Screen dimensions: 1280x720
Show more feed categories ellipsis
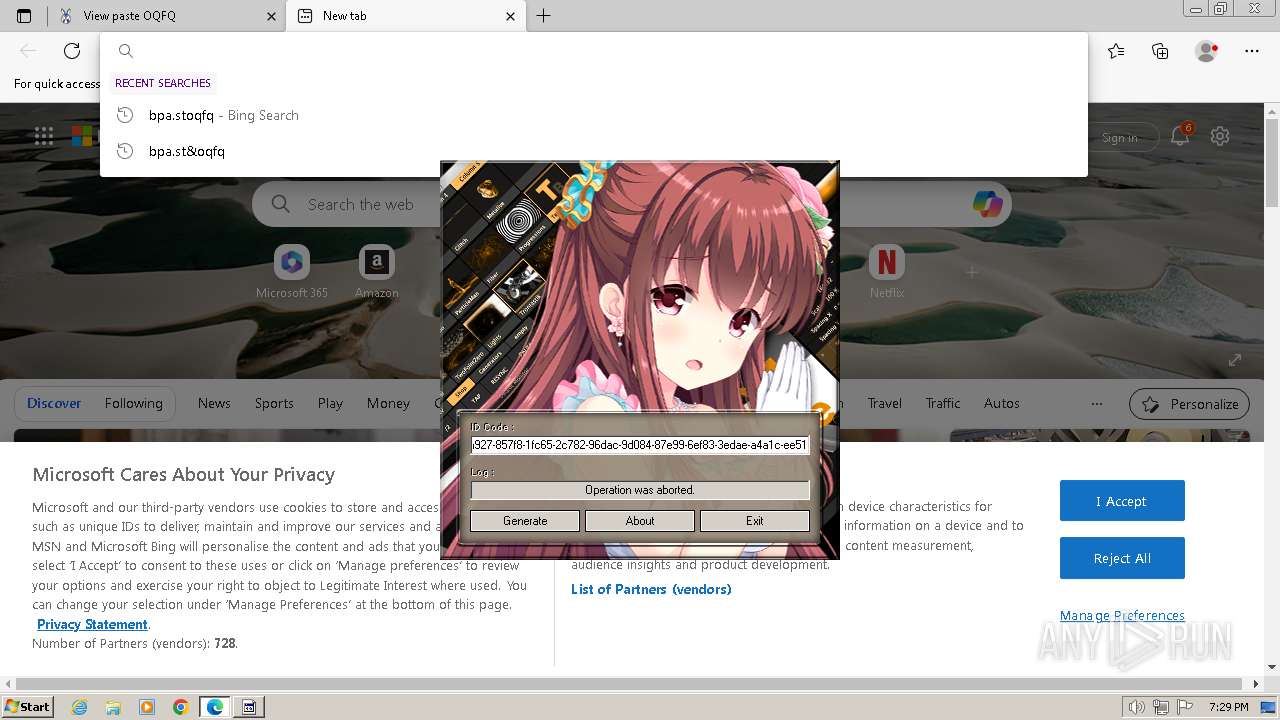pyautogui.click(x=1097, y=403)
